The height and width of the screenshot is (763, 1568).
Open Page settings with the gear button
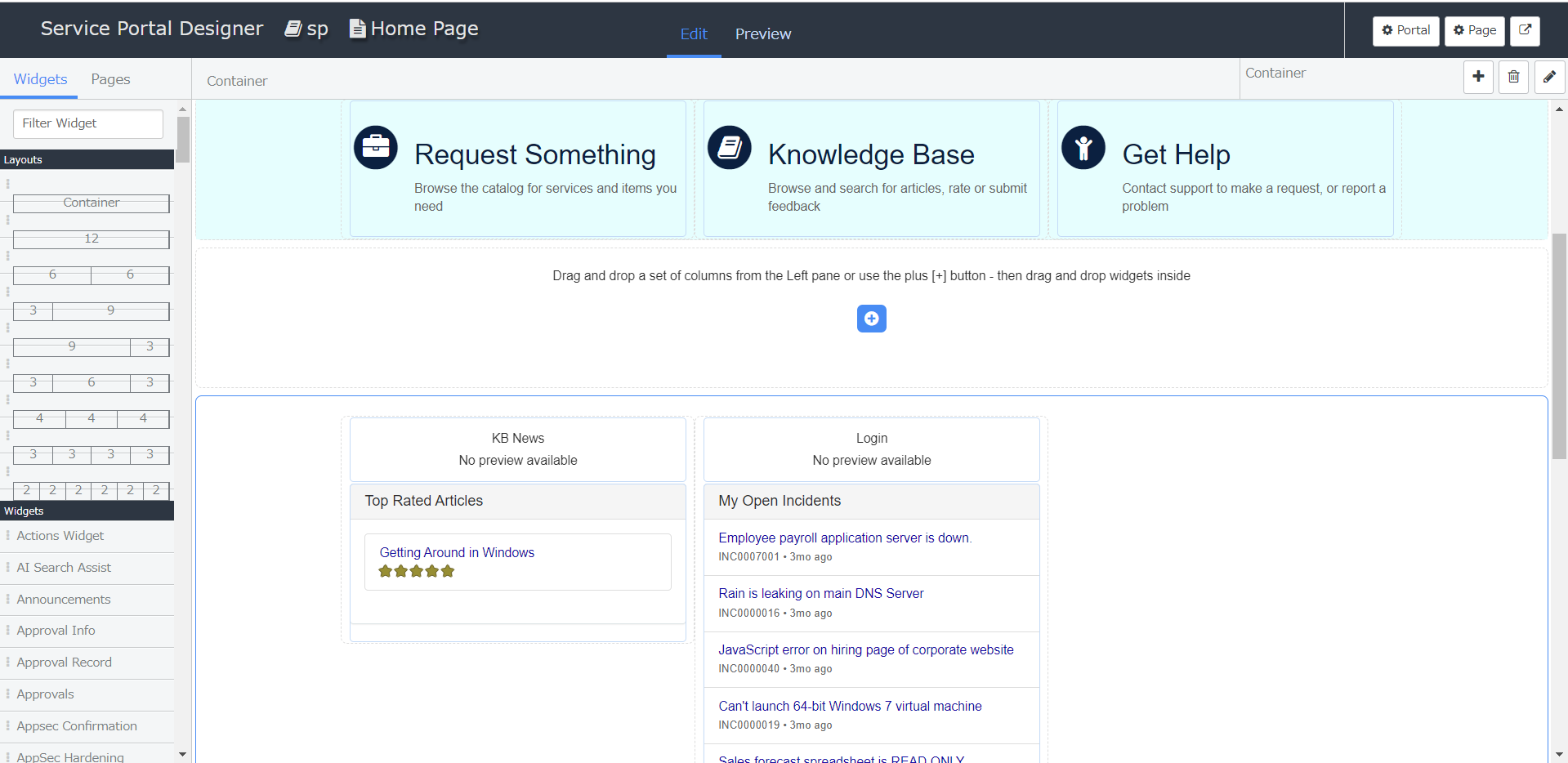(x=1474, y=30)
